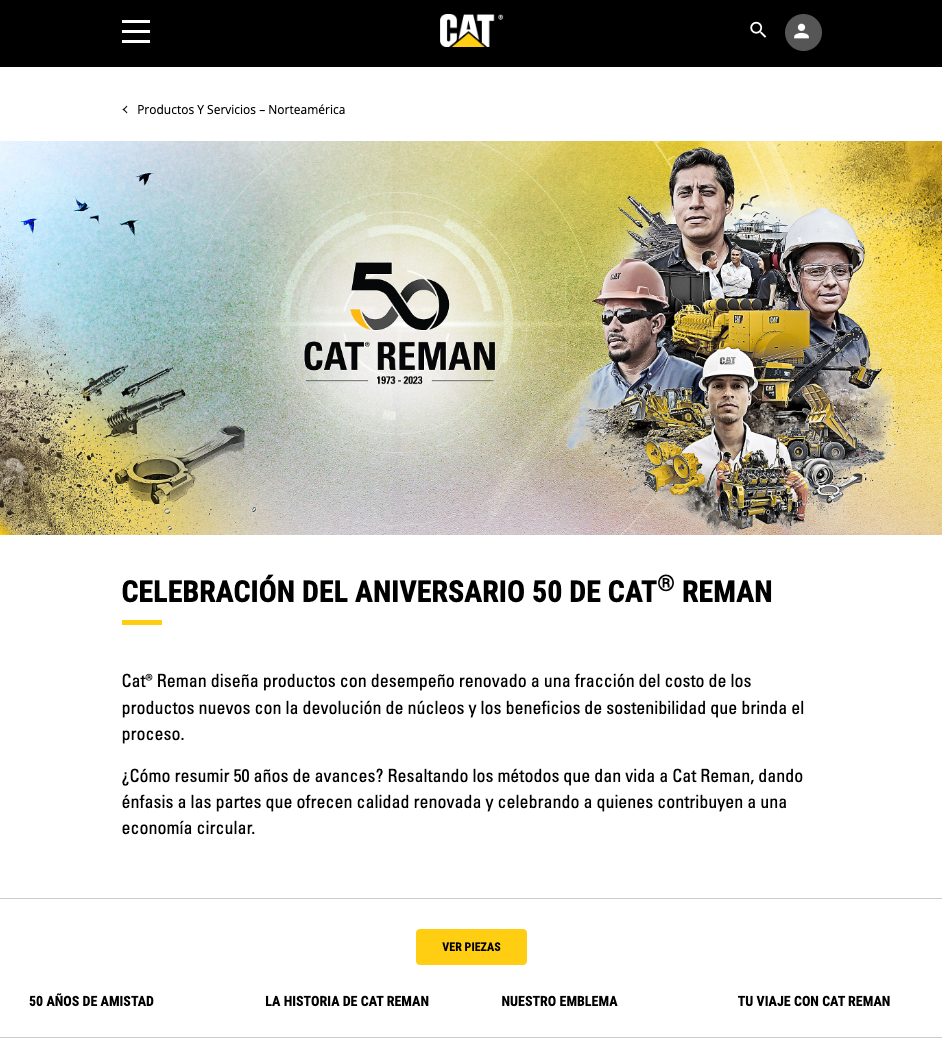Click the back chevron beside breadcrumb
Screen dimensions: 942x1049
pyautogui.click(x=125, y=110)
